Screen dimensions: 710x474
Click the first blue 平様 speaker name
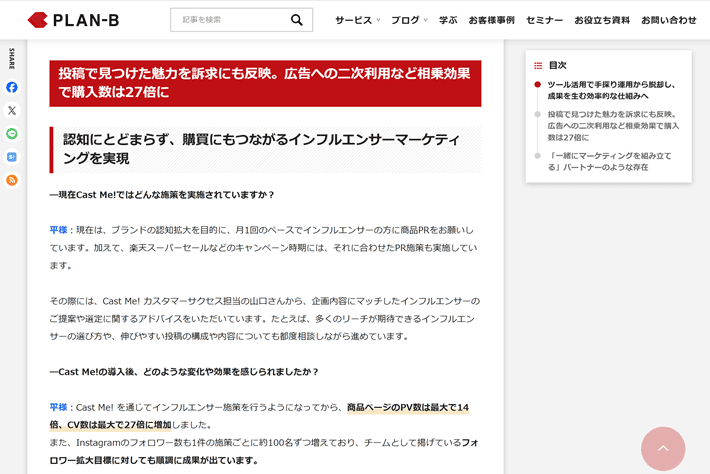[58, 230]
